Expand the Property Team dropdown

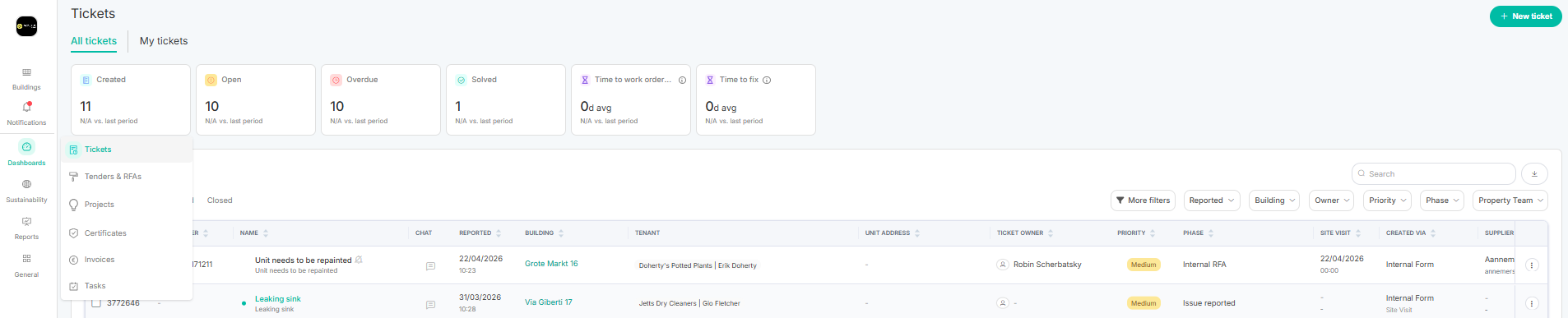pyautogui.click(x=1510, y=200)
